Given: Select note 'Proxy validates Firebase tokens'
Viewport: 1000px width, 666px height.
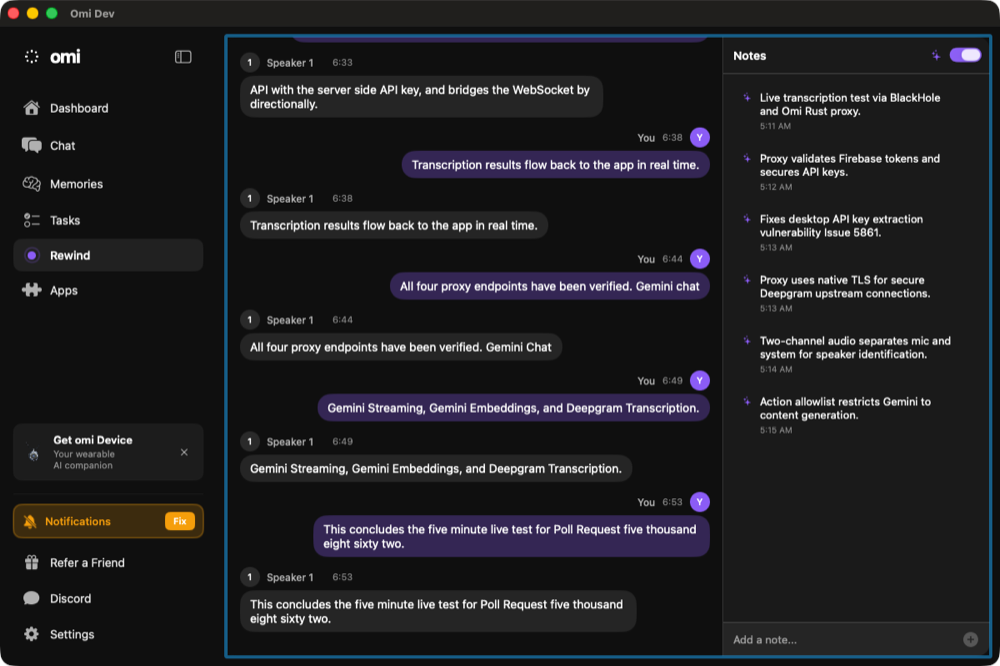Looking at the screenshot, I should (856, 172).
